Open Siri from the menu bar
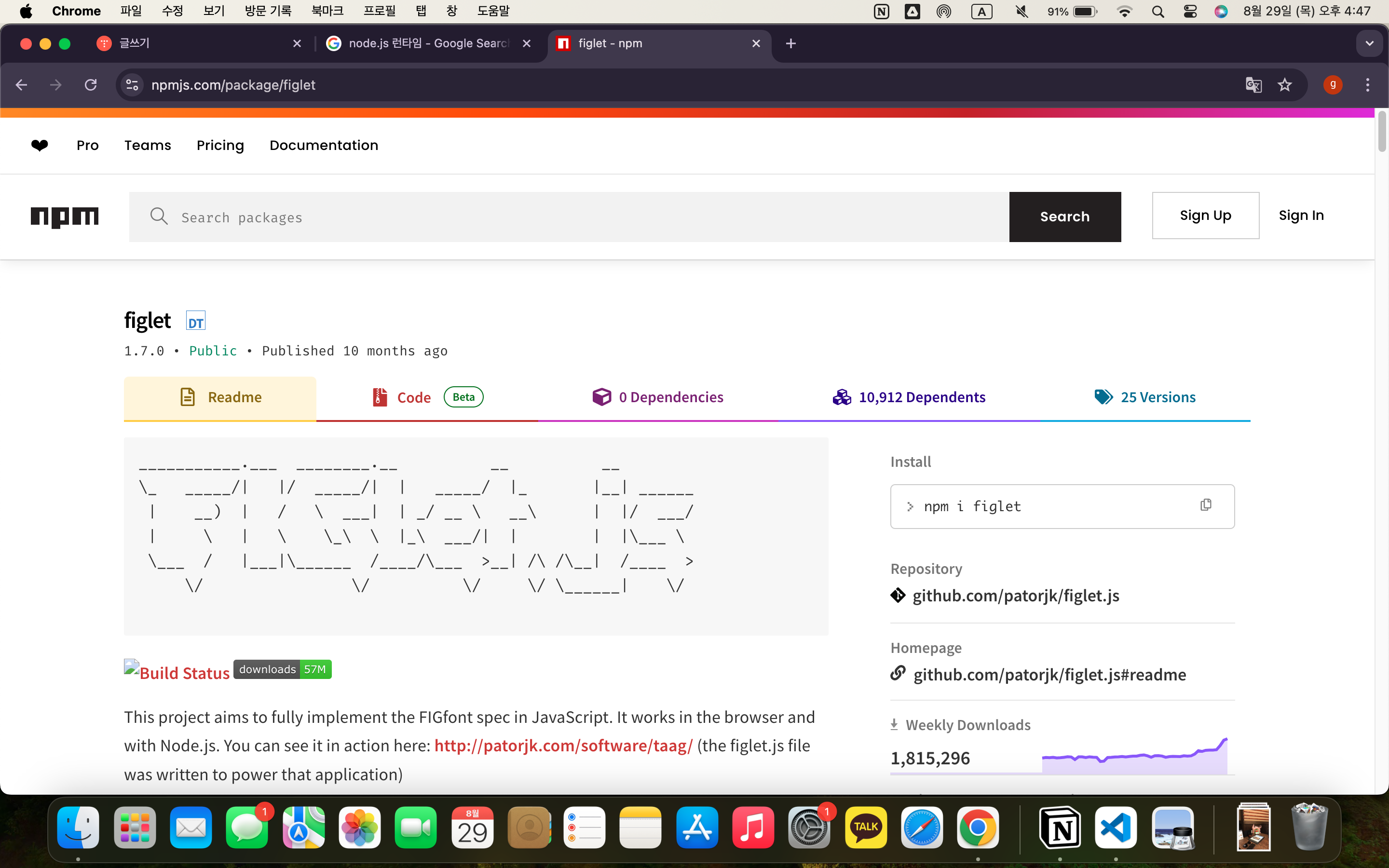 tap(1221, 12)
